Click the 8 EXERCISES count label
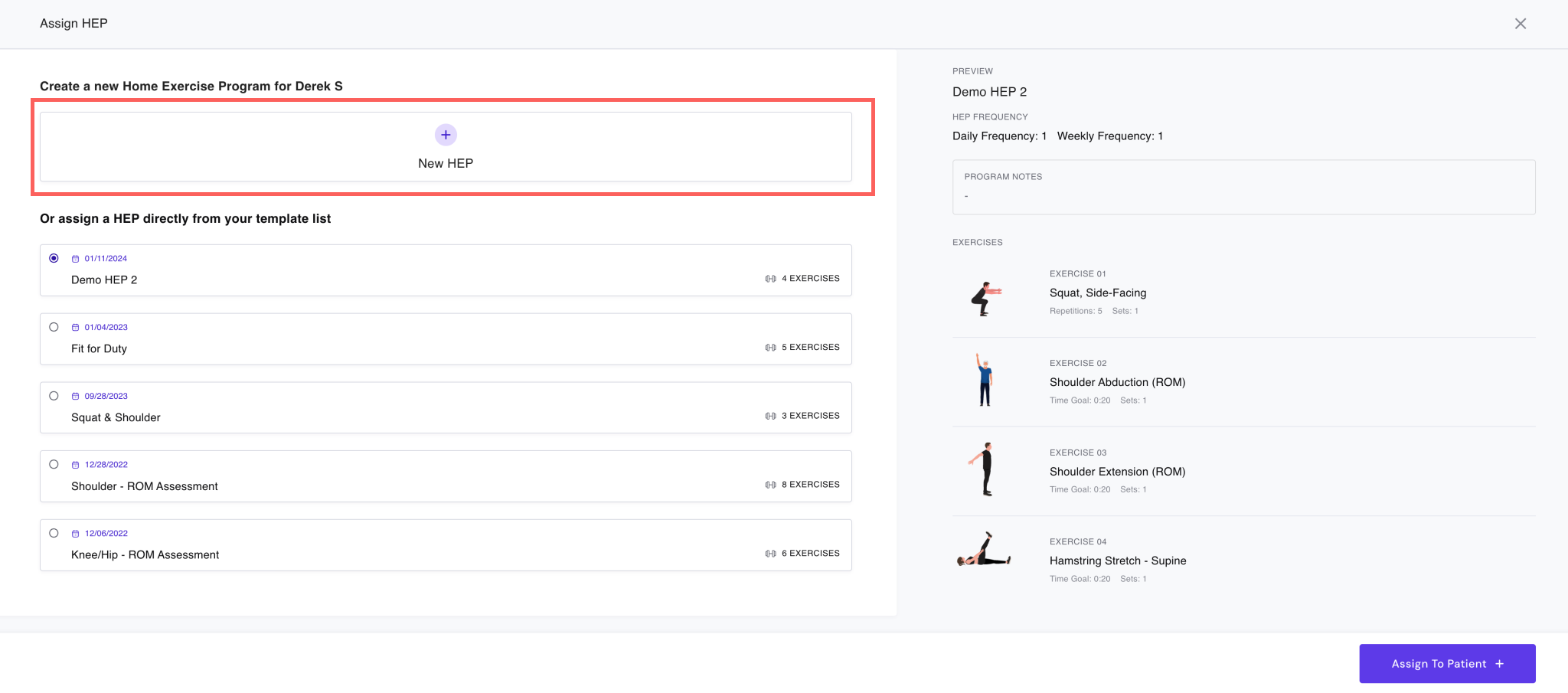Viewport: 1568px width, 693px height. tap(811, 484)
